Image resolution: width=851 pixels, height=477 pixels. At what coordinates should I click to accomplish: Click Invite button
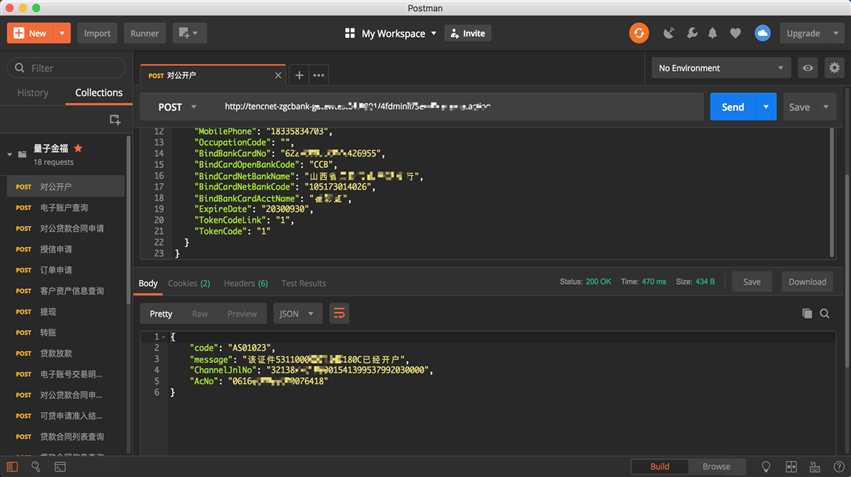click(468, 33)
